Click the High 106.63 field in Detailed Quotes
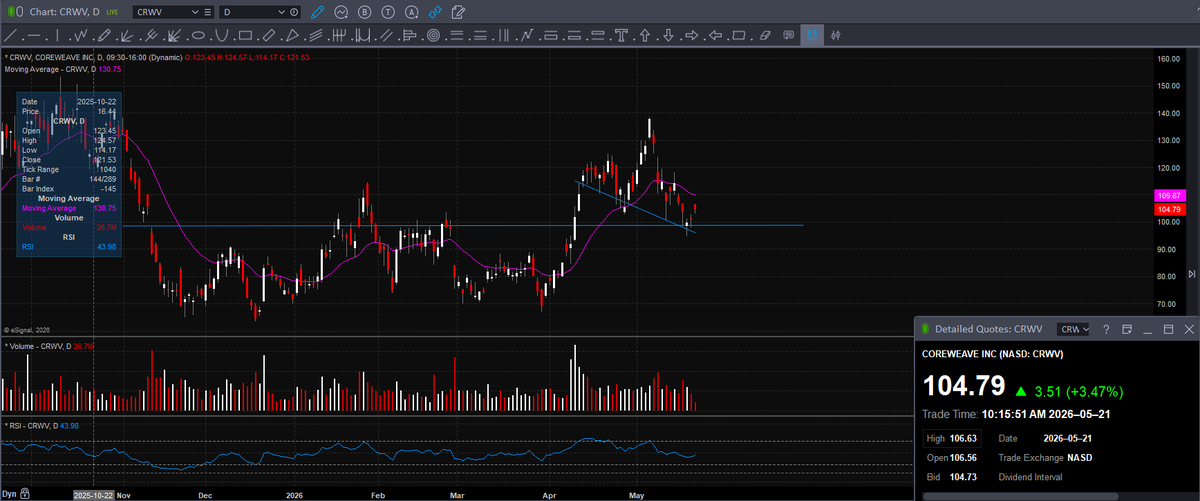Image resolution: width=1200 pixels, height=501 pixels. click(951, 437)
